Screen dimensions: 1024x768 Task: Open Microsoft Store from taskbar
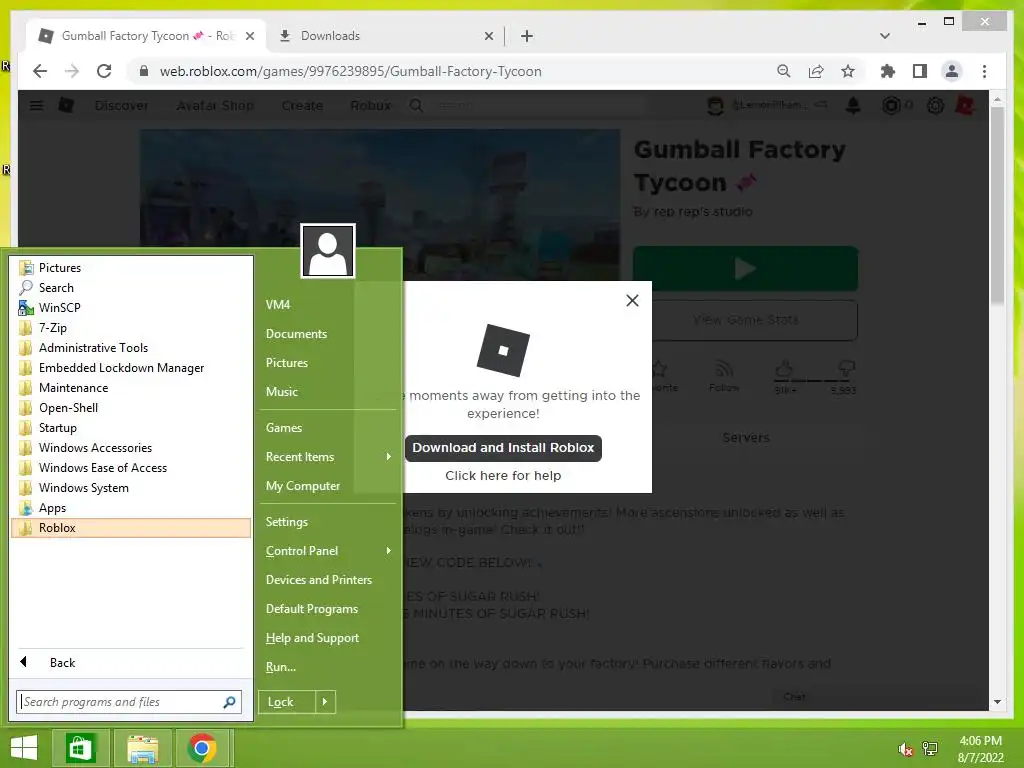click(80, 748)
